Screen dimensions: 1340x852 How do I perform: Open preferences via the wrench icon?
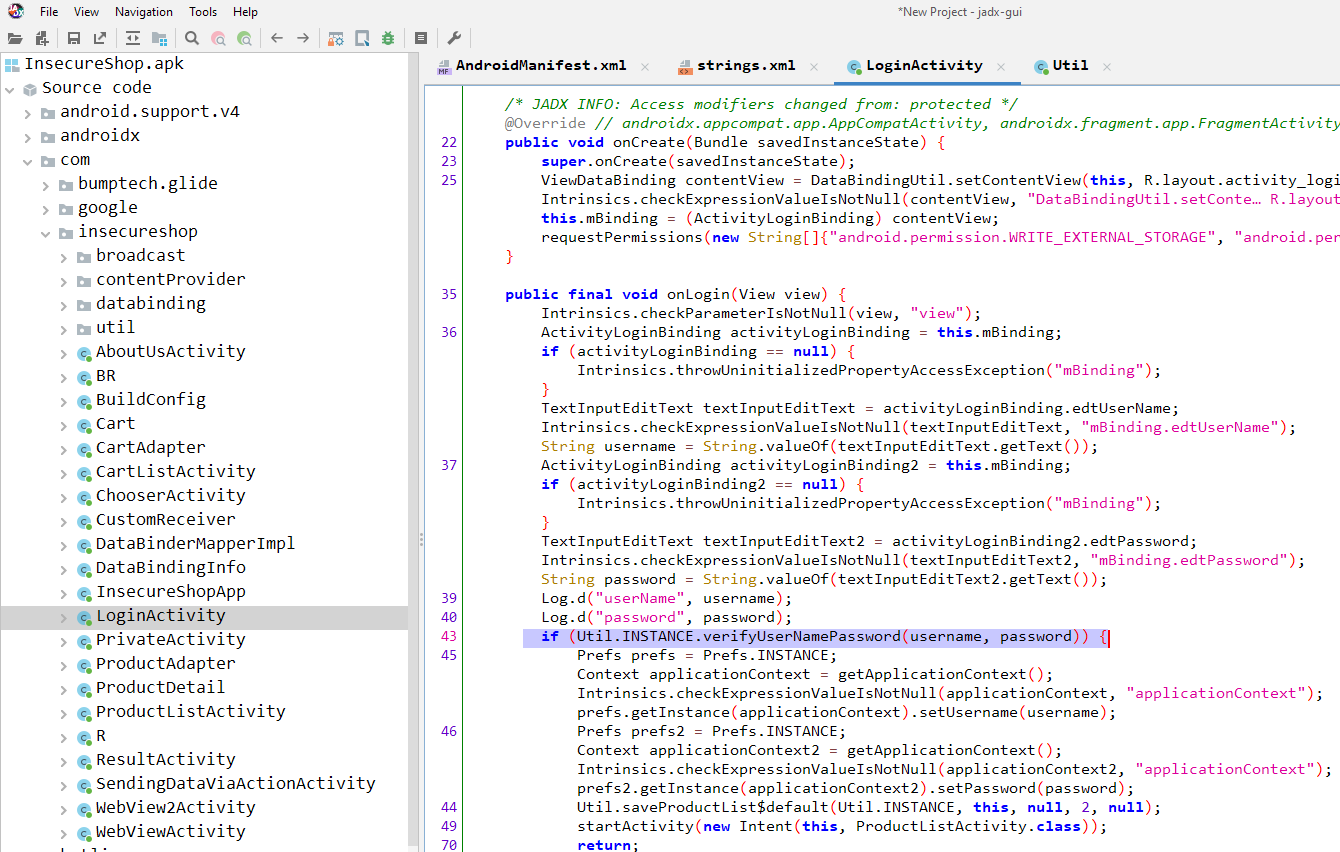453,38
